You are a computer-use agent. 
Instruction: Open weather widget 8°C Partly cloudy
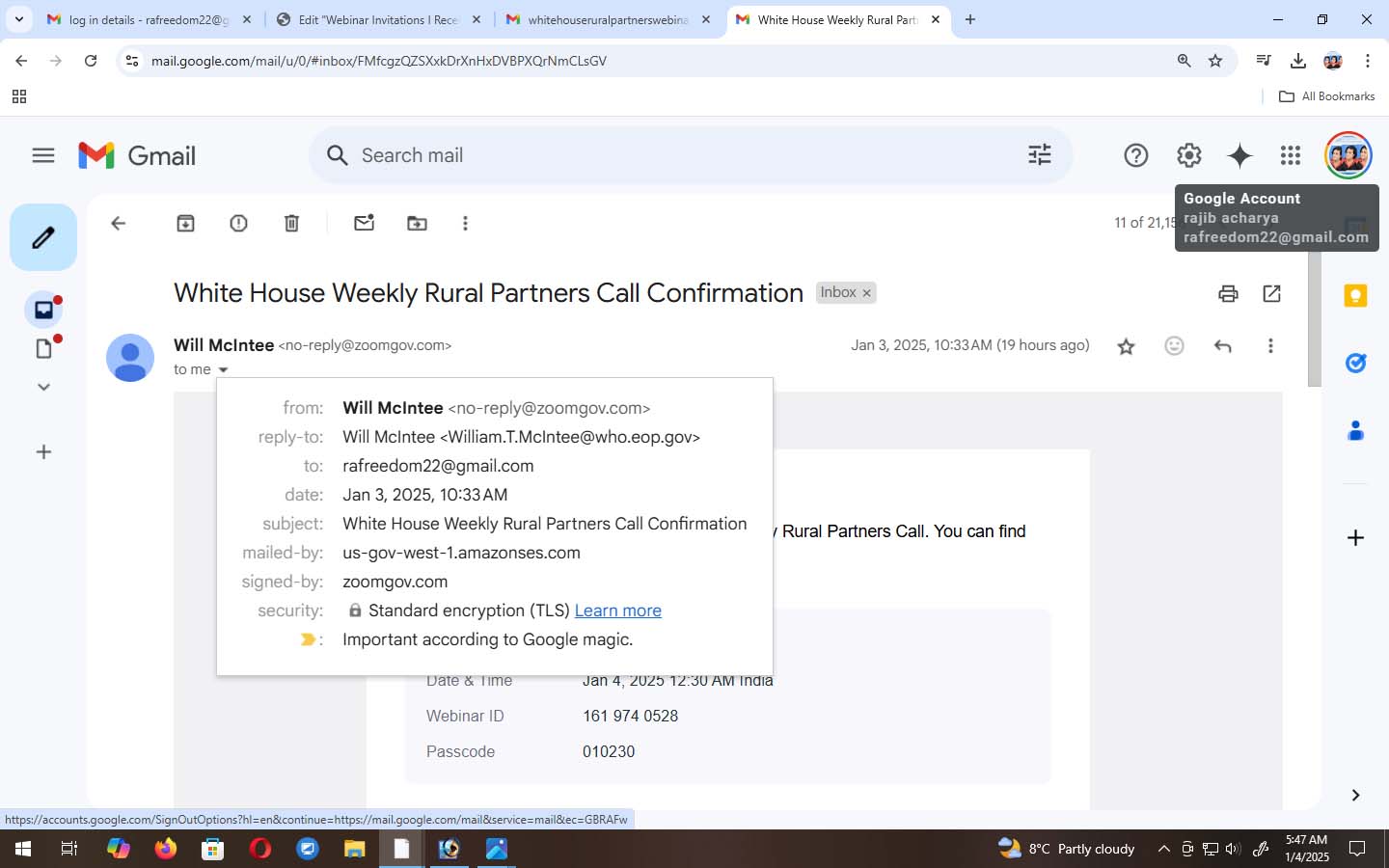(x=1066, y=849)
